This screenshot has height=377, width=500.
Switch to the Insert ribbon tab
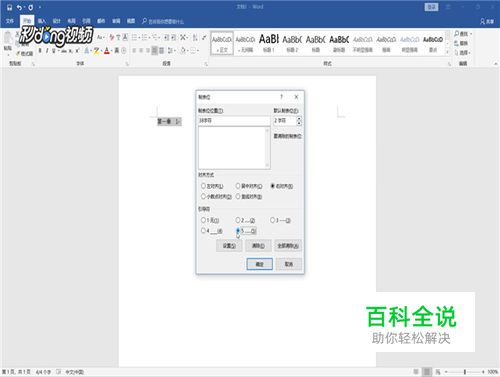(41, 21)
